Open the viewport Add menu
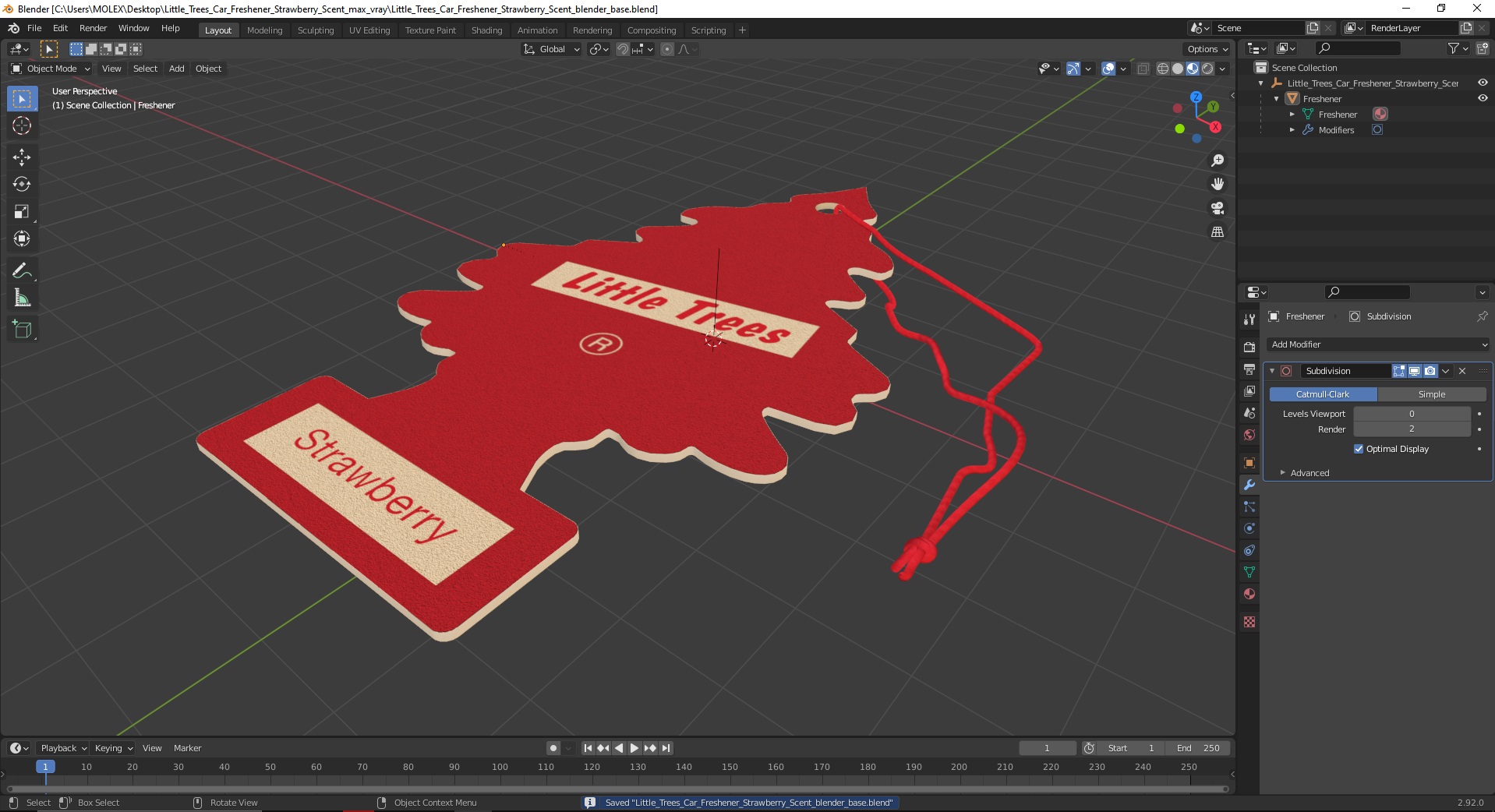The height and width of the screenshot is (812, 1495). 177,69
